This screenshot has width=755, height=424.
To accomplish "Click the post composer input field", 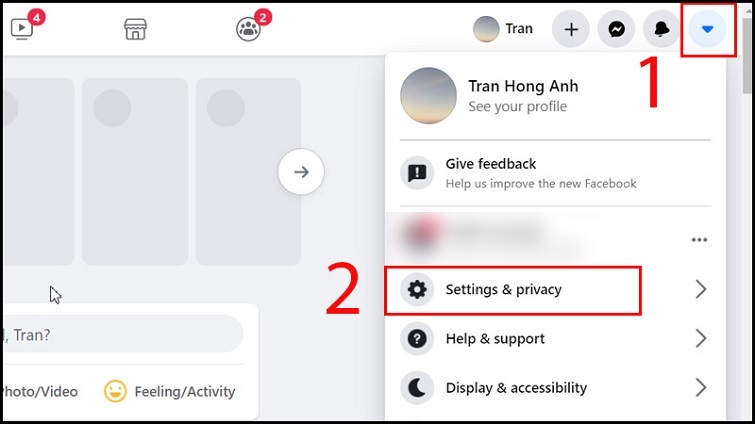I will click(123, 334).
